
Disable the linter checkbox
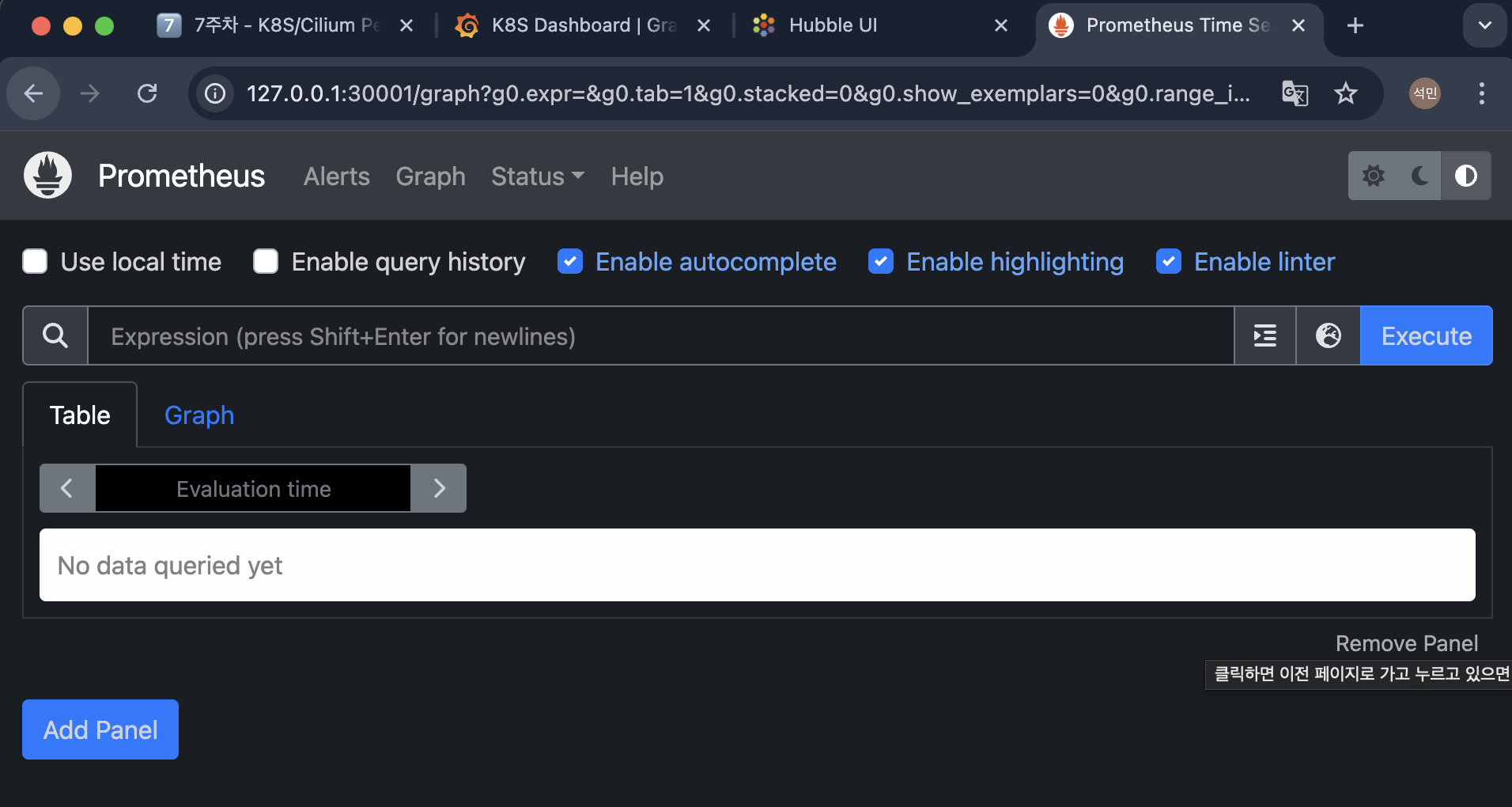point(1169,261)
